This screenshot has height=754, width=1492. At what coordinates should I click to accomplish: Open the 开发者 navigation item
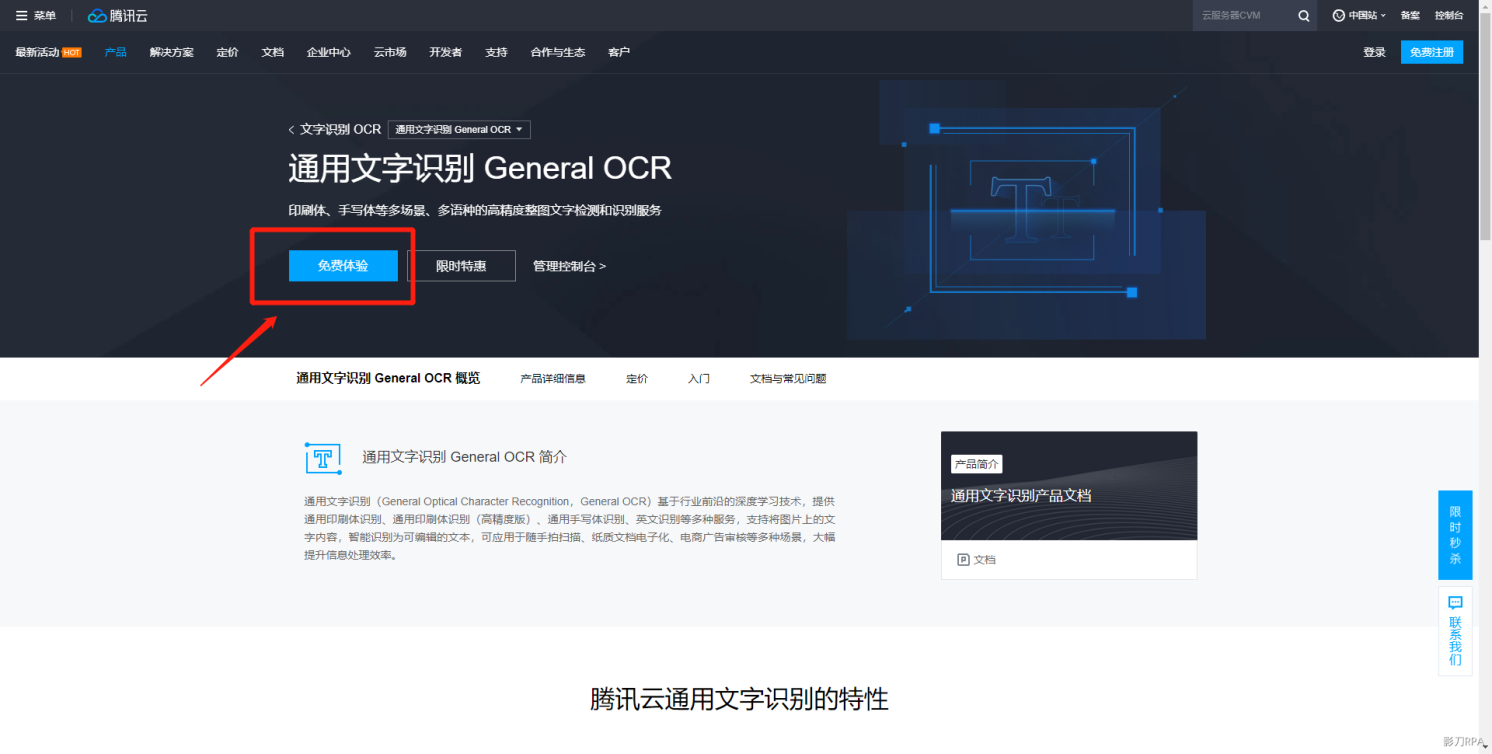pyautogui.click(x=446, y=52)
